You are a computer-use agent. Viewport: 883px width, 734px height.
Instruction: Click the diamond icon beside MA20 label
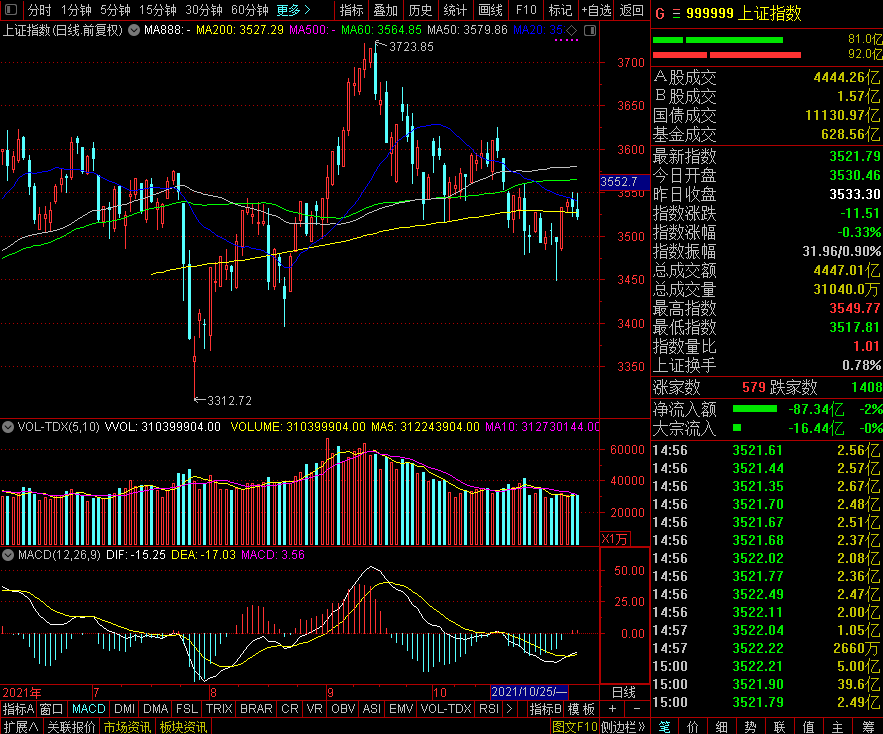click(x=570, y=30)
